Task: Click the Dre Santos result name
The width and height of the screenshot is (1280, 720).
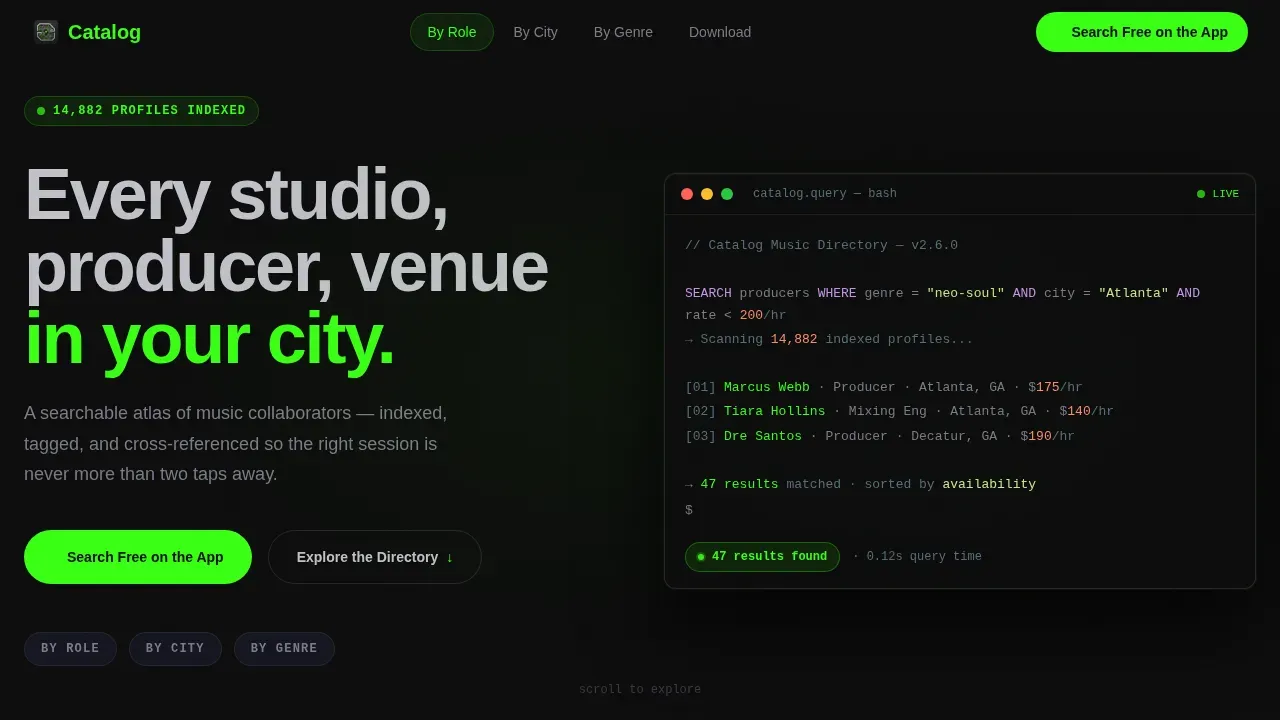Action: (x=763, y=437)
